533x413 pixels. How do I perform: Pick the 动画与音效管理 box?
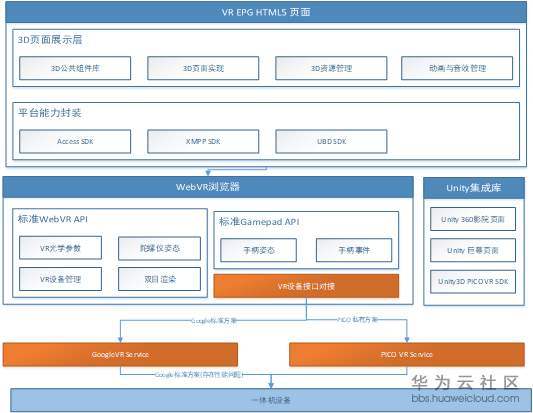tap(457, 68)
